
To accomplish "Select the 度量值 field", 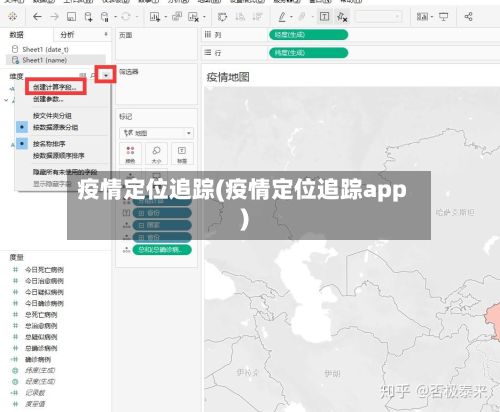I will click(35, 404).
